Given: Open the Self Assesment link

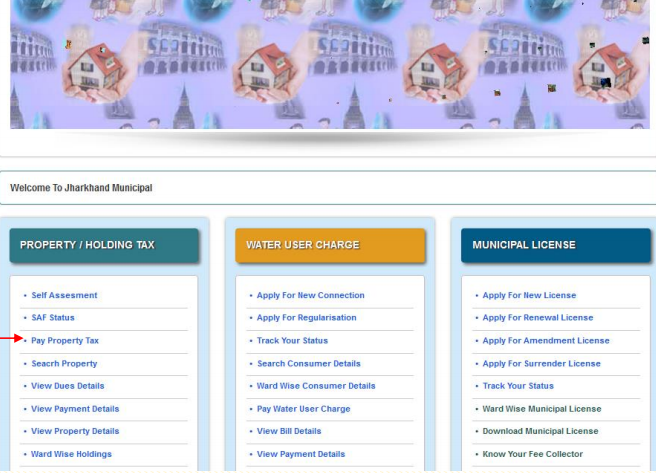Looking at the screenshot, I should [64, 295].
